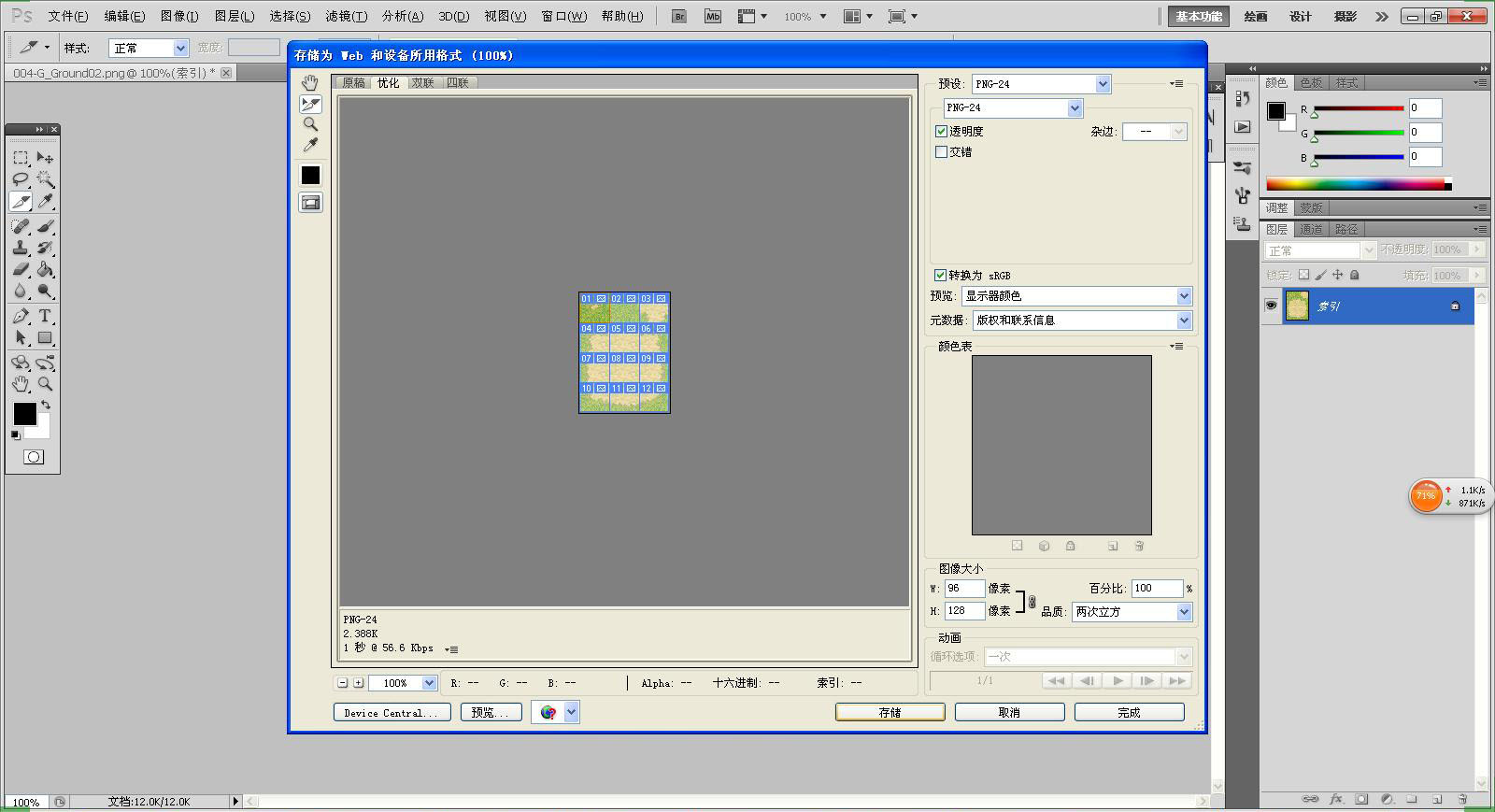The height and width of the screenshot is (812, 1495).
Task: Open the 滤镜(T) menu
Action: point(346,16)
